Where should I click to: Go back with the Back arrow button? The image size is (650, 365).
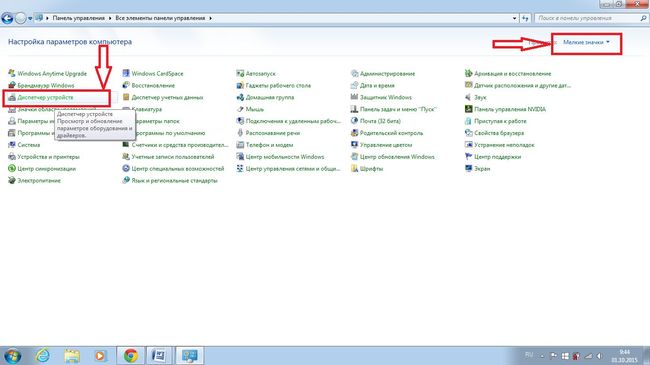pos(7,18)
